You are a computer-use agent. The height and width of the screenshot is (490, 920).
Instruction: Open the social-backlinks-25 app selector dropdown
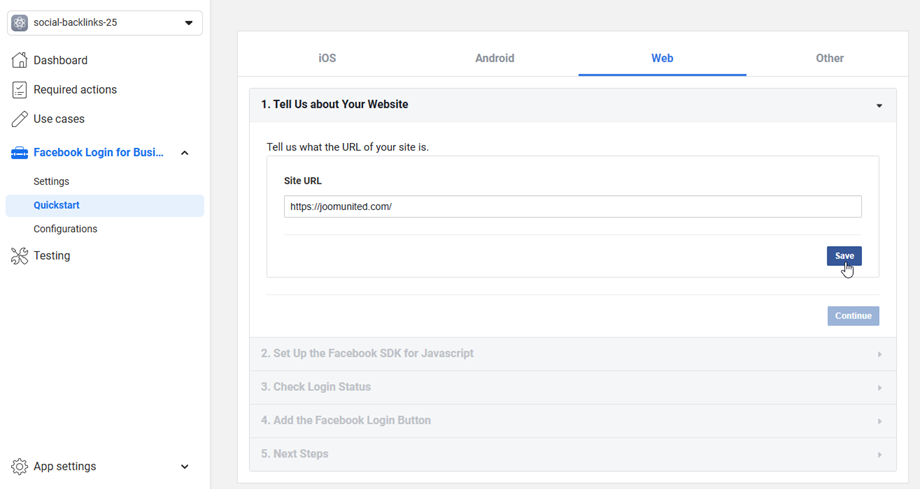point(188,23)
